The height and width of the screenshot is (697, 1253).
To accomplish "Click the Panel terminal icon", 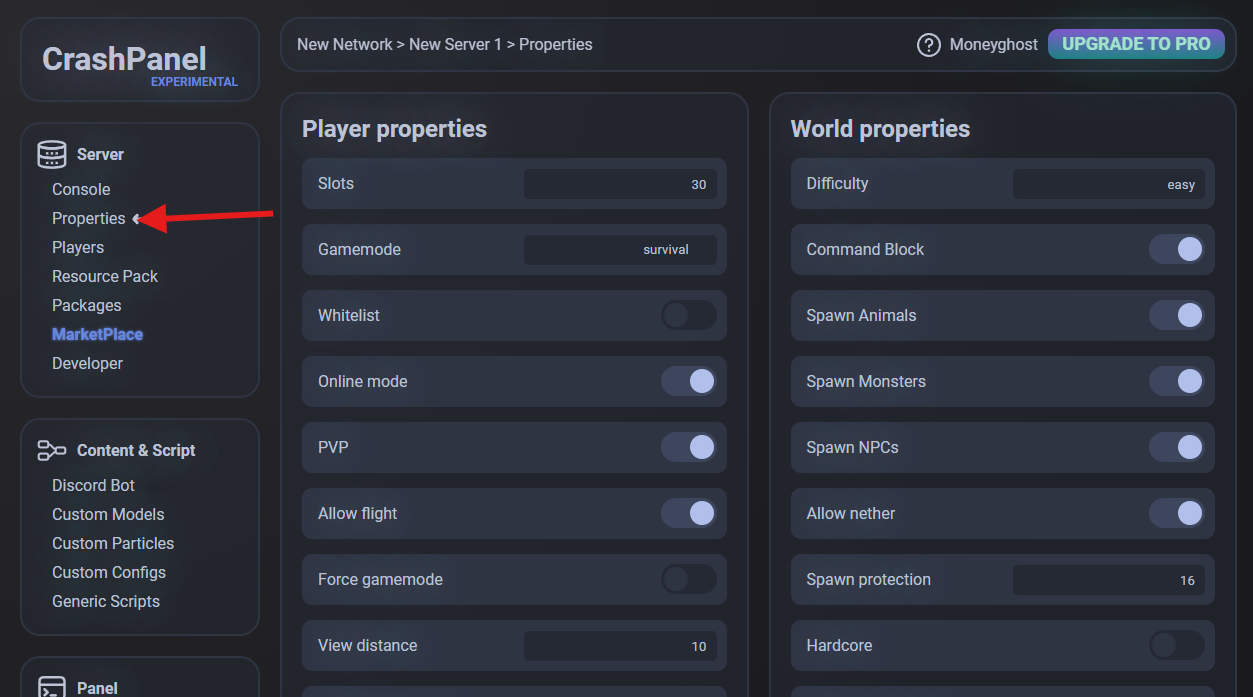I will (52, 687).
